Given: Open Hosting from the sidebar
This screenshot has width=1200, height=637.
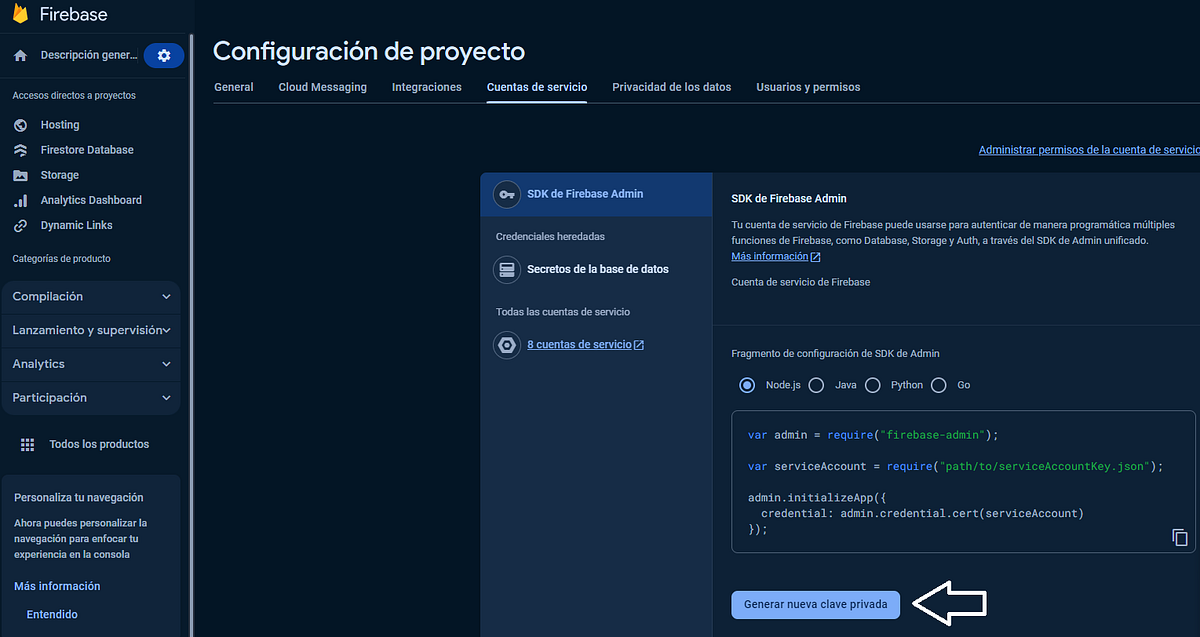Looking at the screenshot, I should point(60,124).
